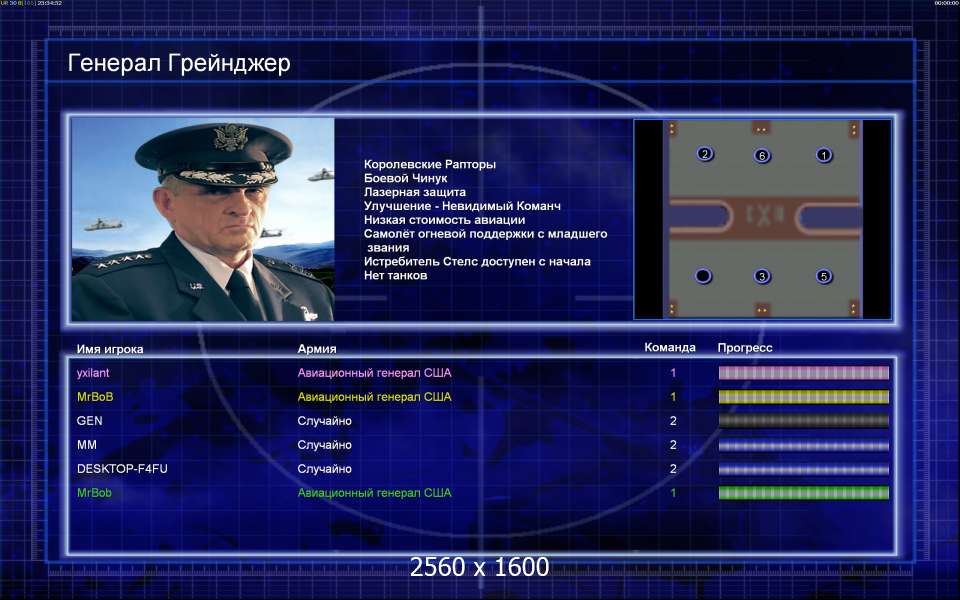This screenshot has height=600, width=960.
Task: Click the 'Генерал Грейнджер' title
Action: (179, 63)
